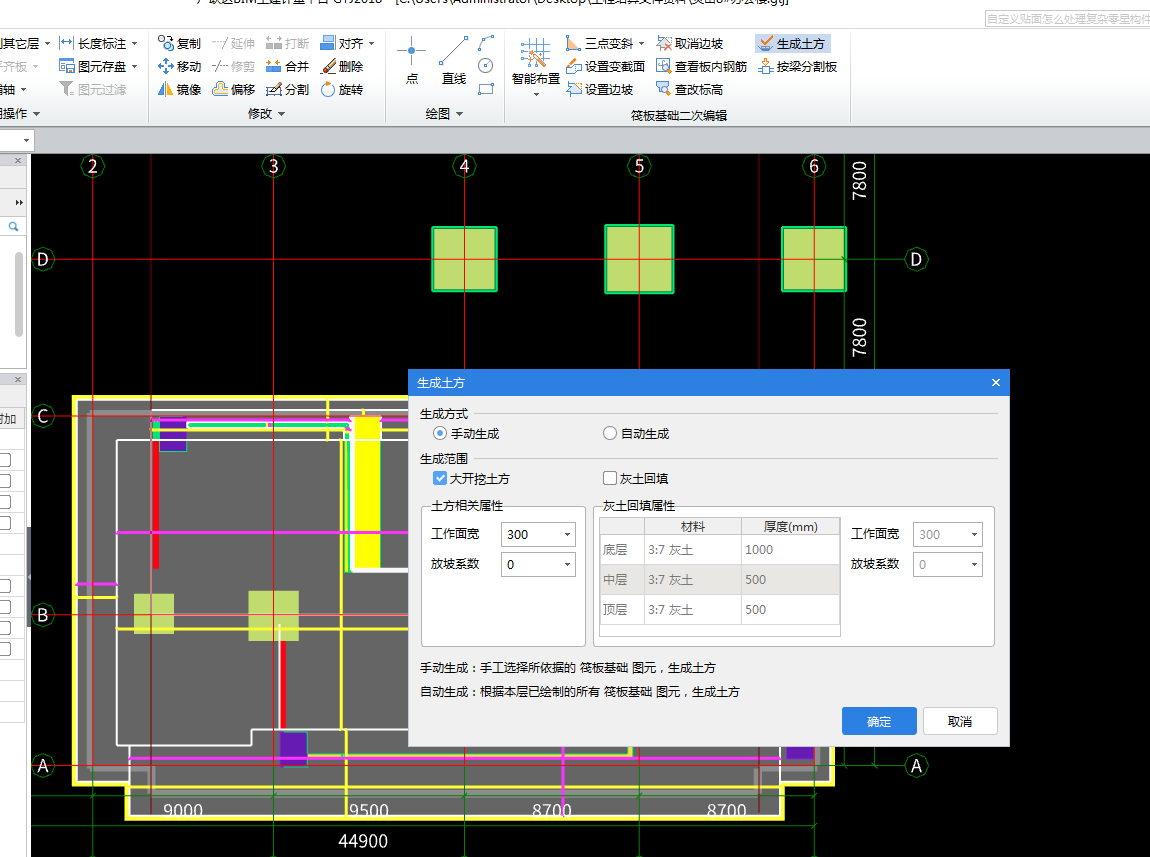Open the 工作面宽 300 dropdown
Image resolution: width=1150 pixels, height=857 pixels.
(x=568, y=535)
